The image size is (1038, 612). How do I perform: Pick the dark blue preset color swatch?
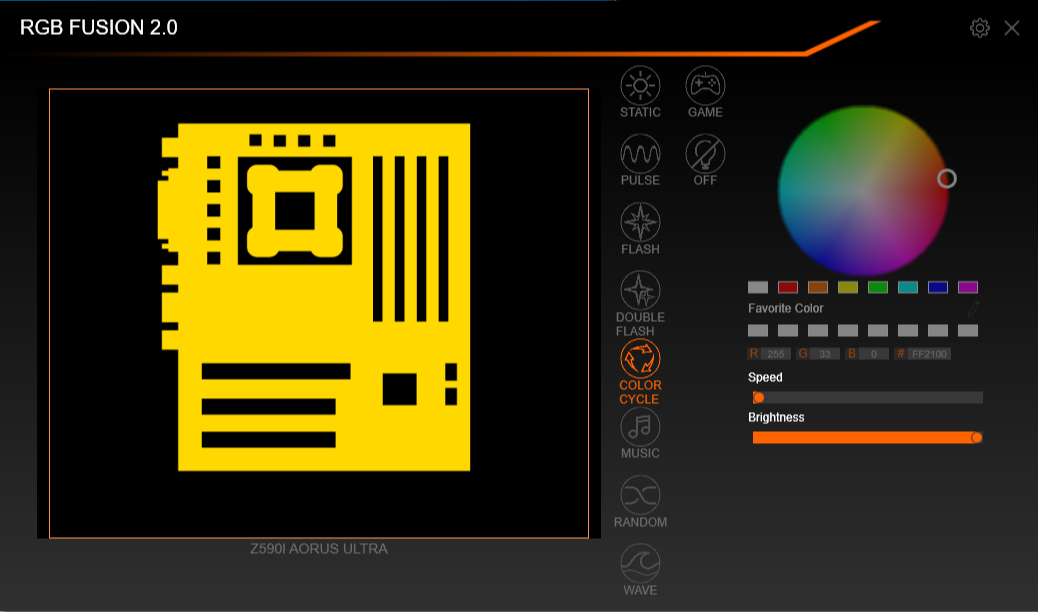[x=938, y=287]
